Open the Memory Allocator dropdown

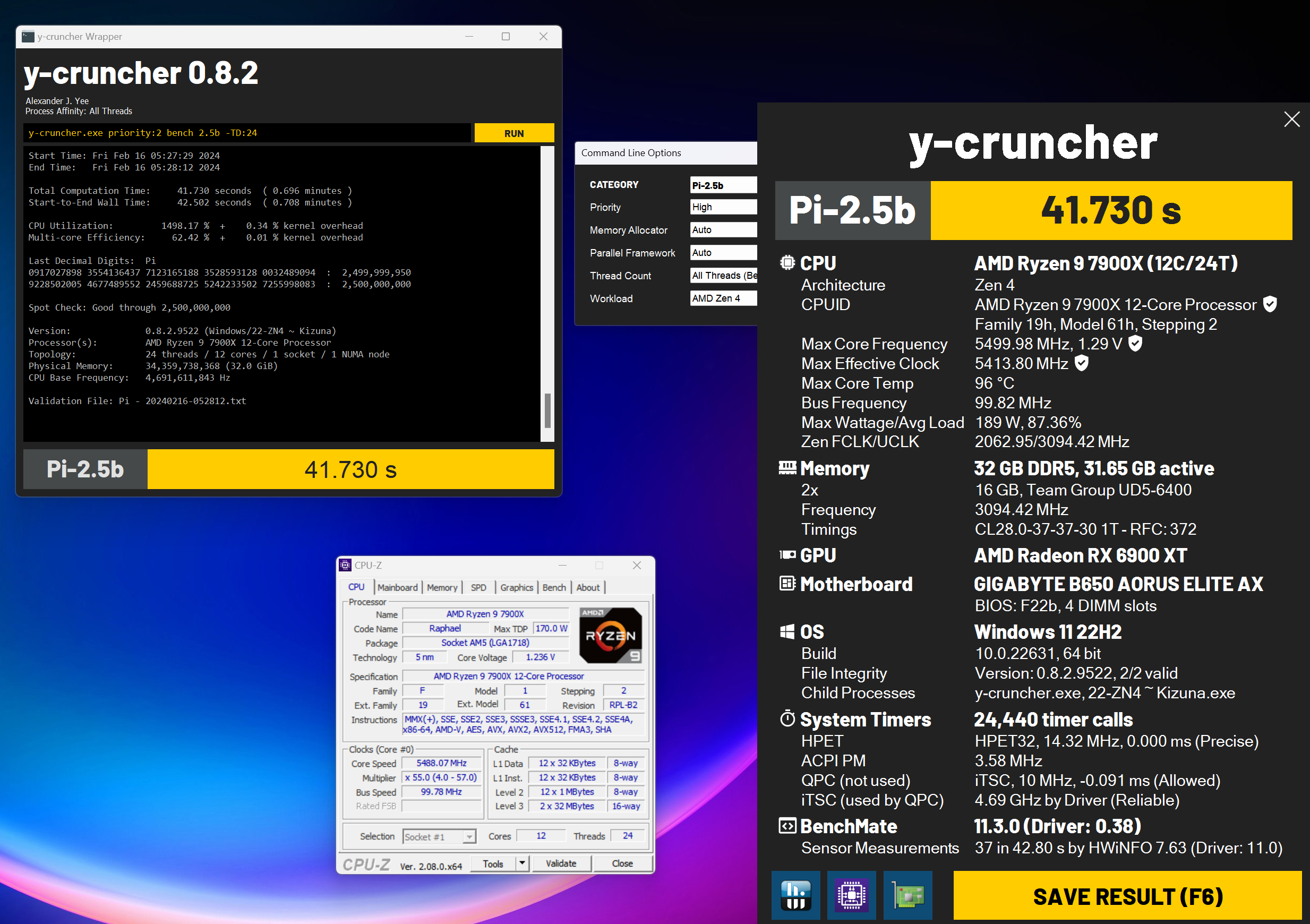(x=723, y=229)
